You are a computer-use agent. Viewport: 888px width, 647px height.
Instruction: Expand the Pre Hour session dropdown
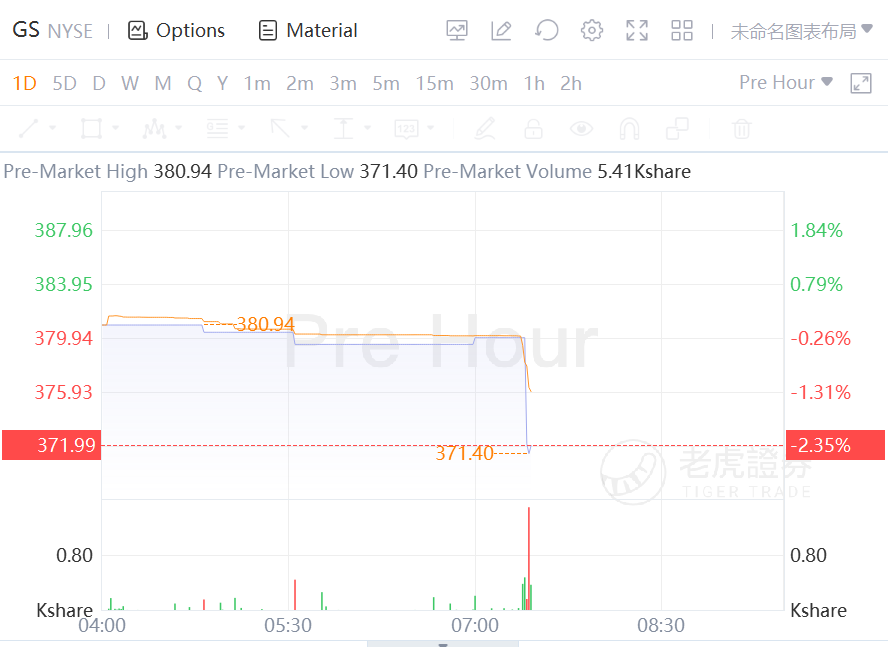[785, 83]
